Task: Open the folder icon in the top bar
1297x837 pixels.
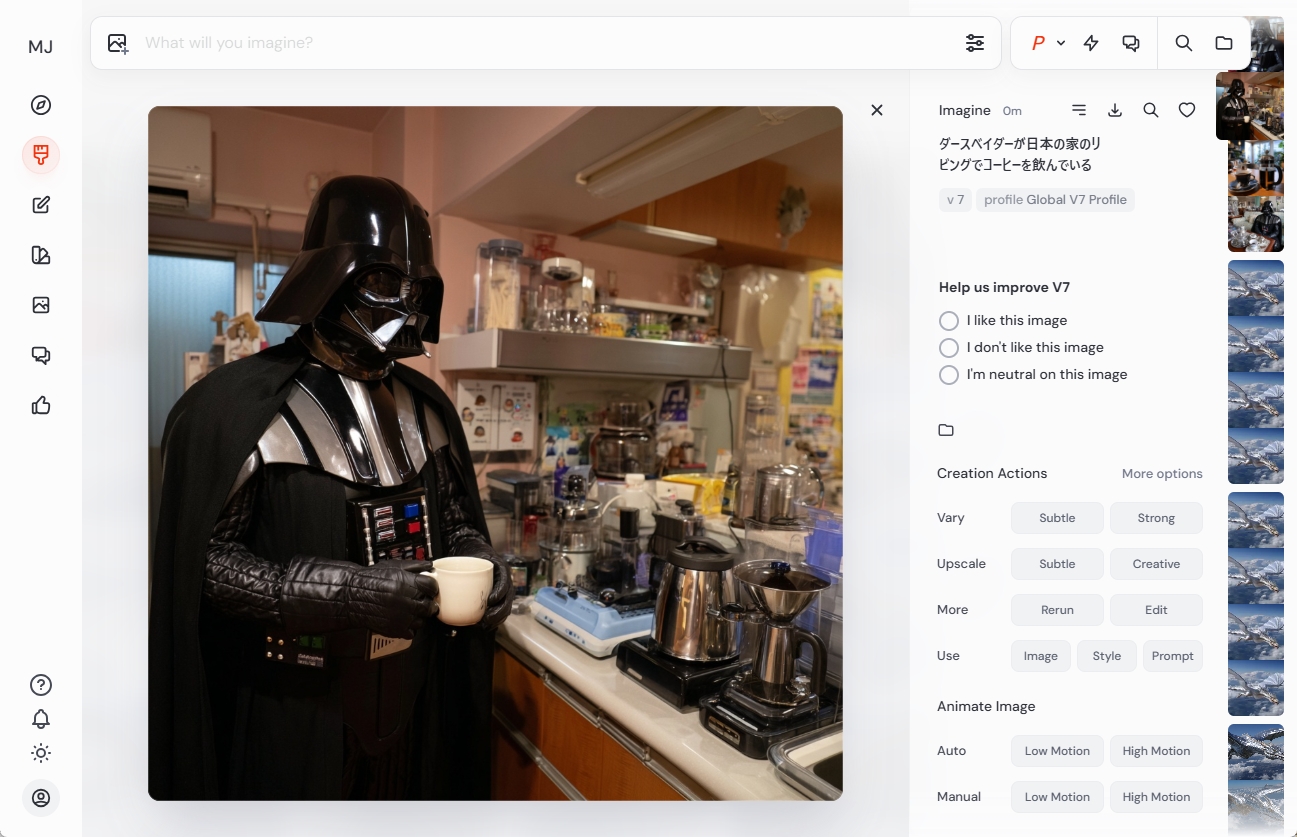Action: [x=1224, y=43]
